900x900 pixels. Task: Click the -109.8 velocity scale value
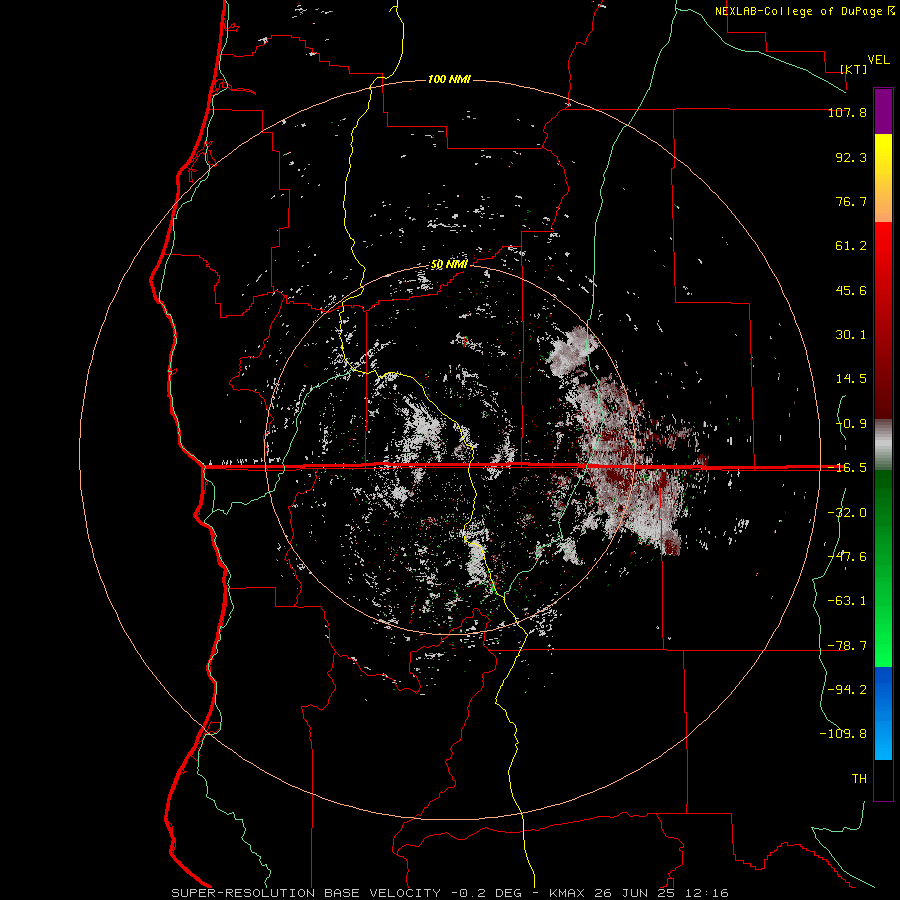click(x=843, y=734)
